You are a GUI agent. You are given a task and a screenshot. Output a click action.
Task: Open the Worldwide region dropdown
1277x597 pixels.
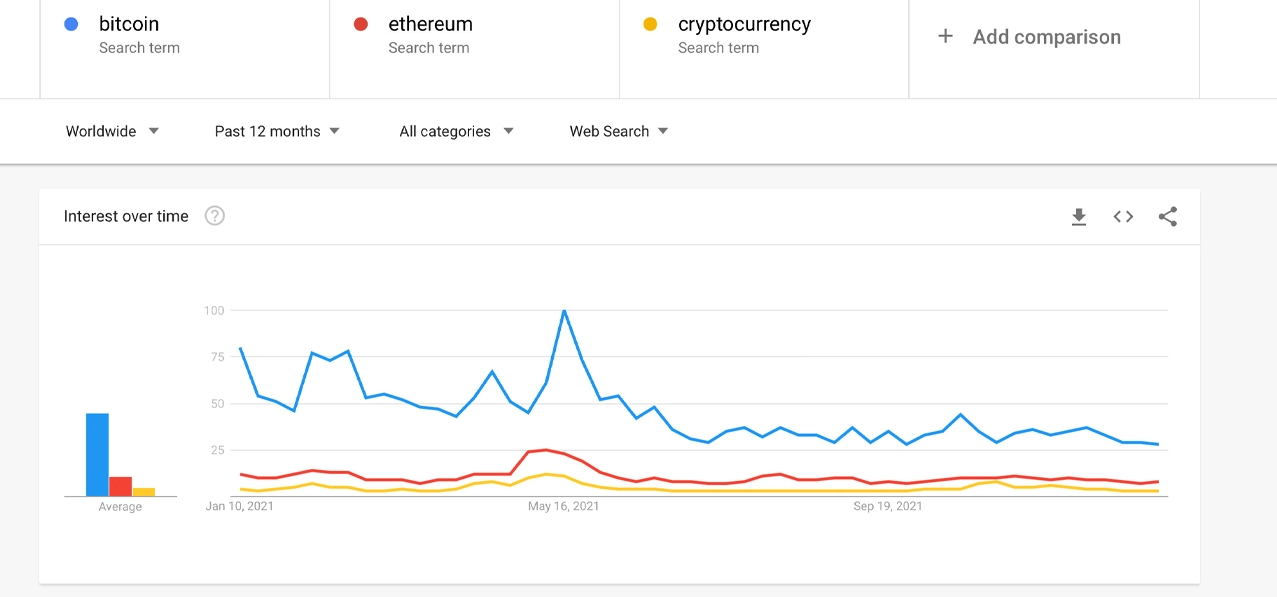111,131
